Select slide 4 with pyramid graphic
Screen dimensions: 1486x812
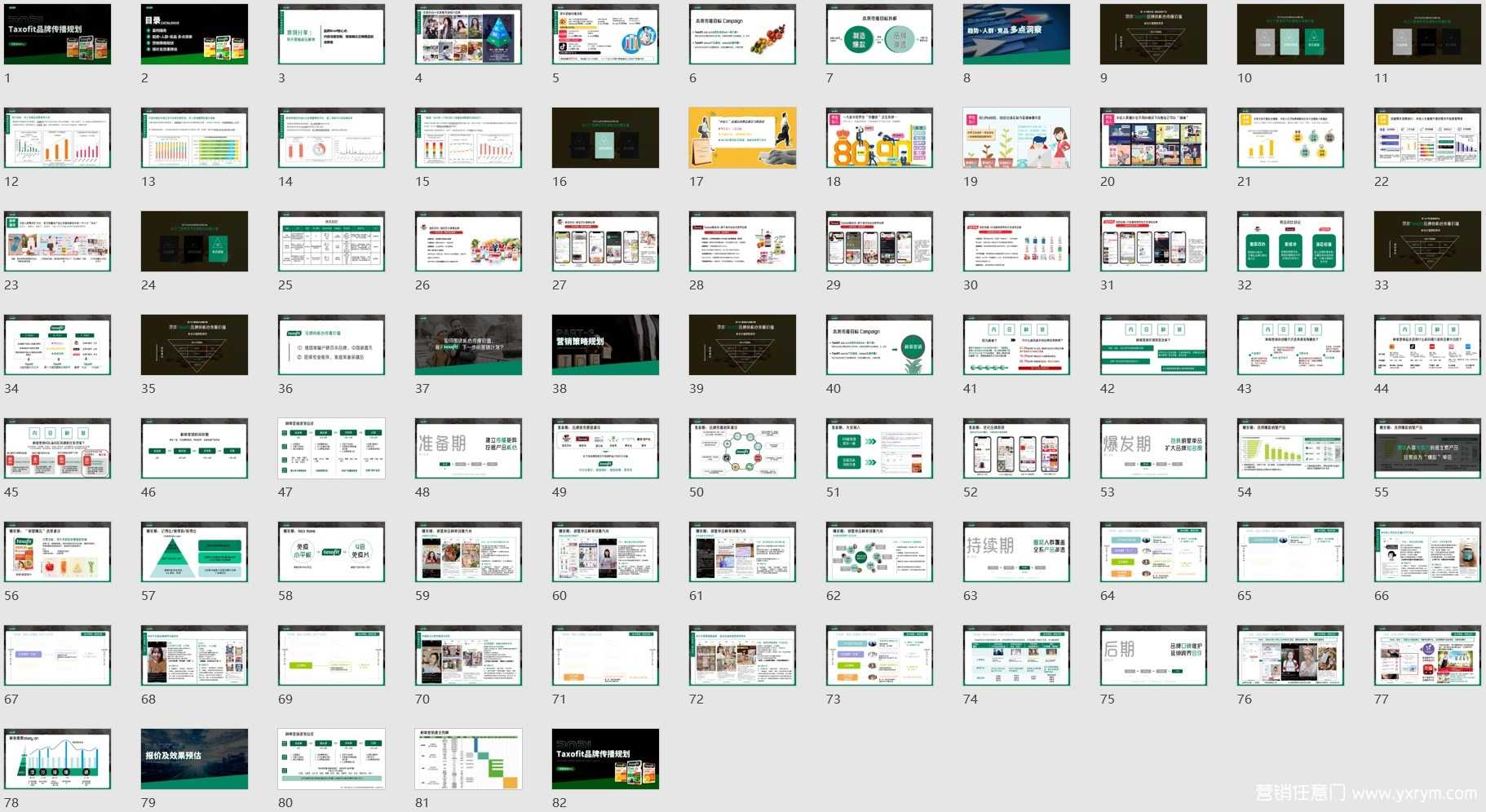coord(468,34)
